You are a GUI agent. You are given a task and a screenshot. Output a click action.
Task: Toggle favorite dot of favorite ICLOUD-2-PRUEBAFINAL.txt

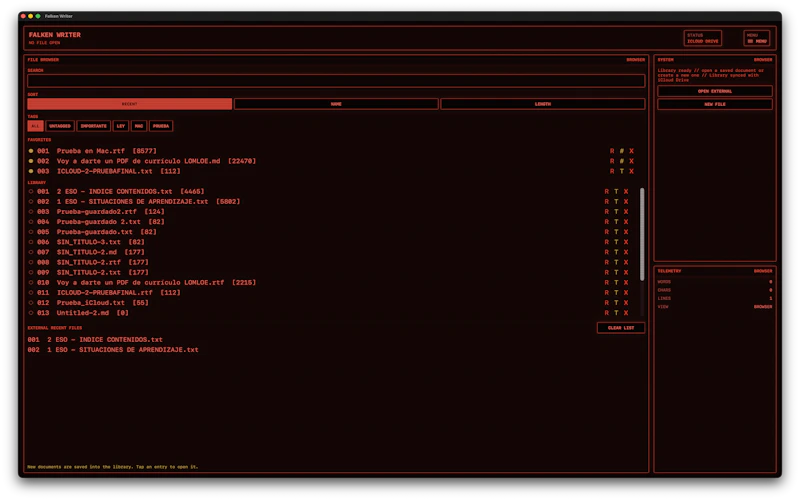(x=31, y=171)
